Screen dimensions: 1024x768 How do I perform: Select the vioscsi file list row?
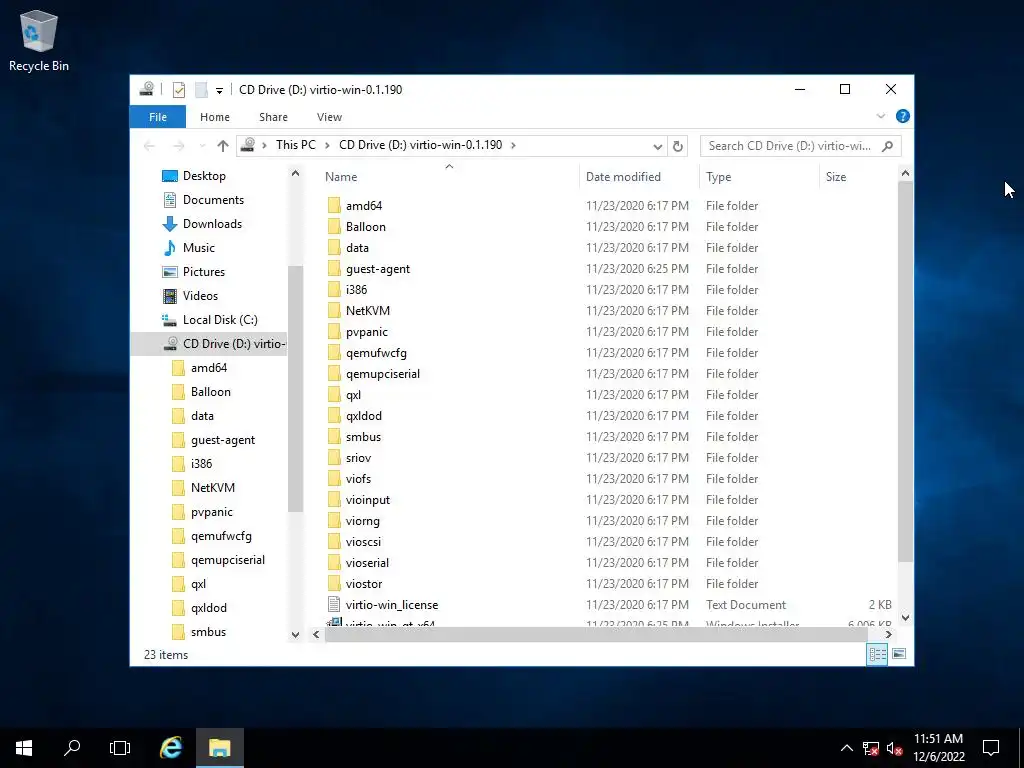609,542
